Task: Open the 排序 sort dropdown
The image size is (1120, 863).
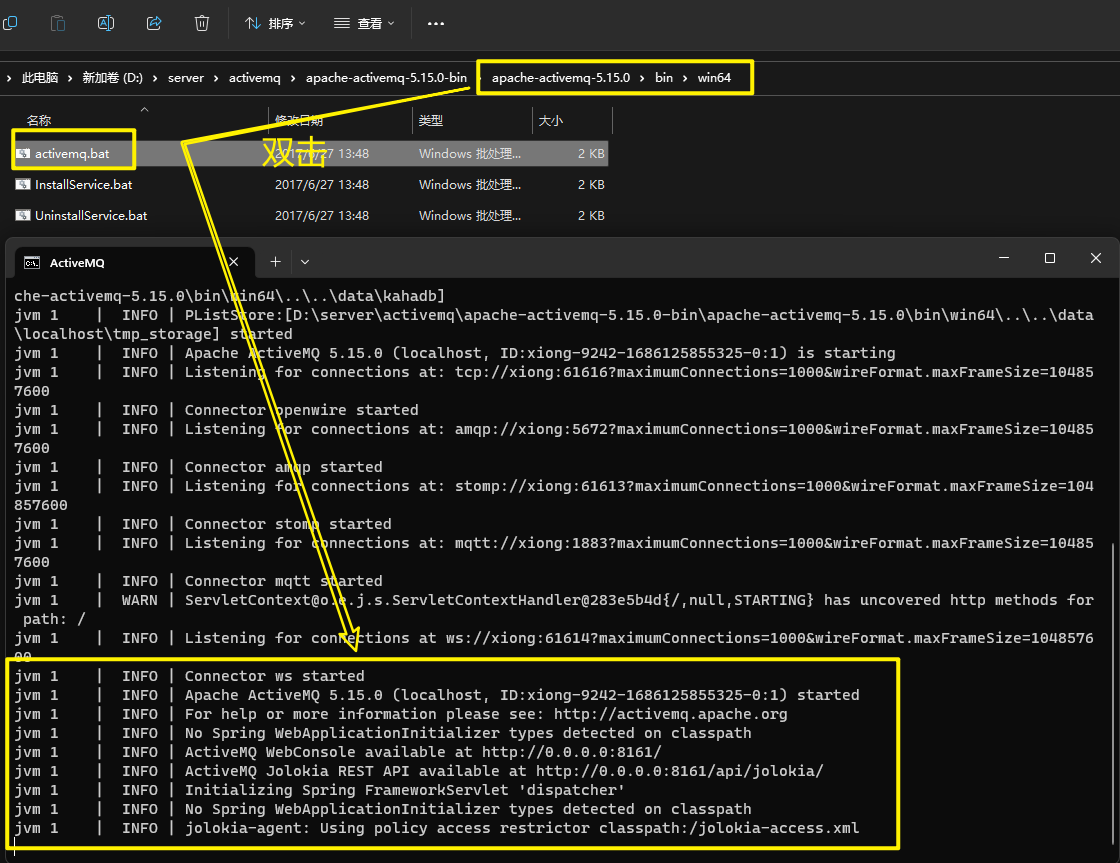Action: (x=275, y=23)
